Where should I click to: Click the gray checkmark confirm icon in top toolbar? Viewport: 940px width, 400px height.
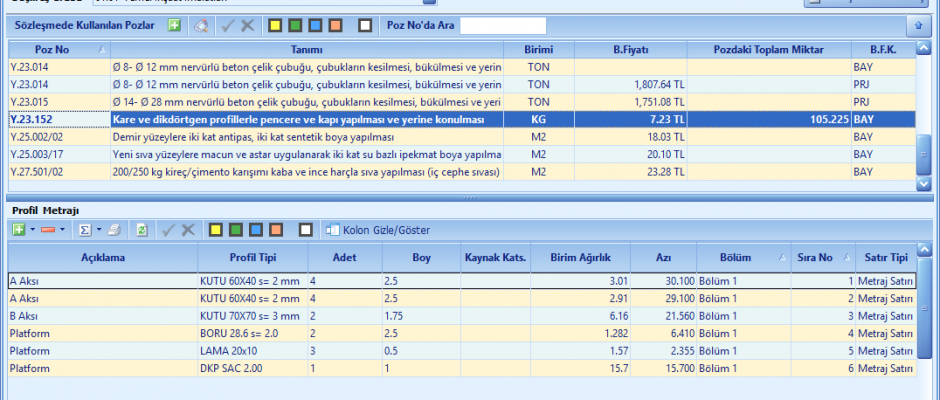pos(228,25)
